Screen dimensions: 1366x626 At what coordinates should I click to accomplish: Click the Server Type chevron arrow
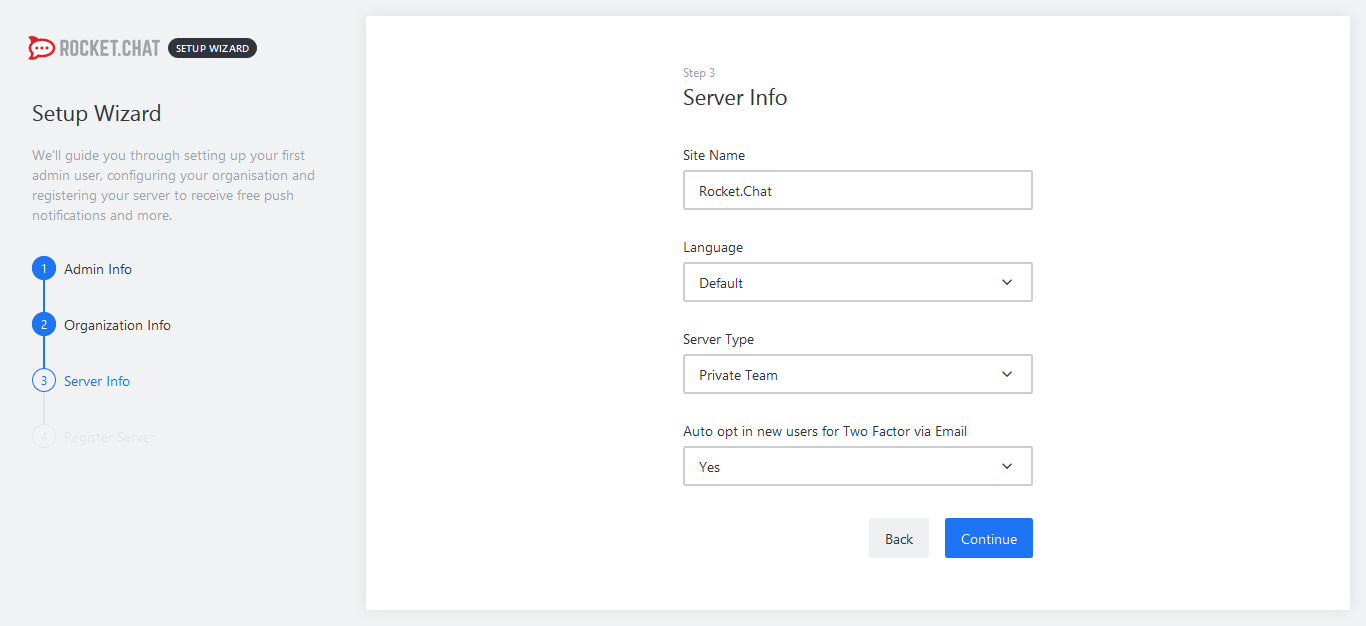point(1007,374)
